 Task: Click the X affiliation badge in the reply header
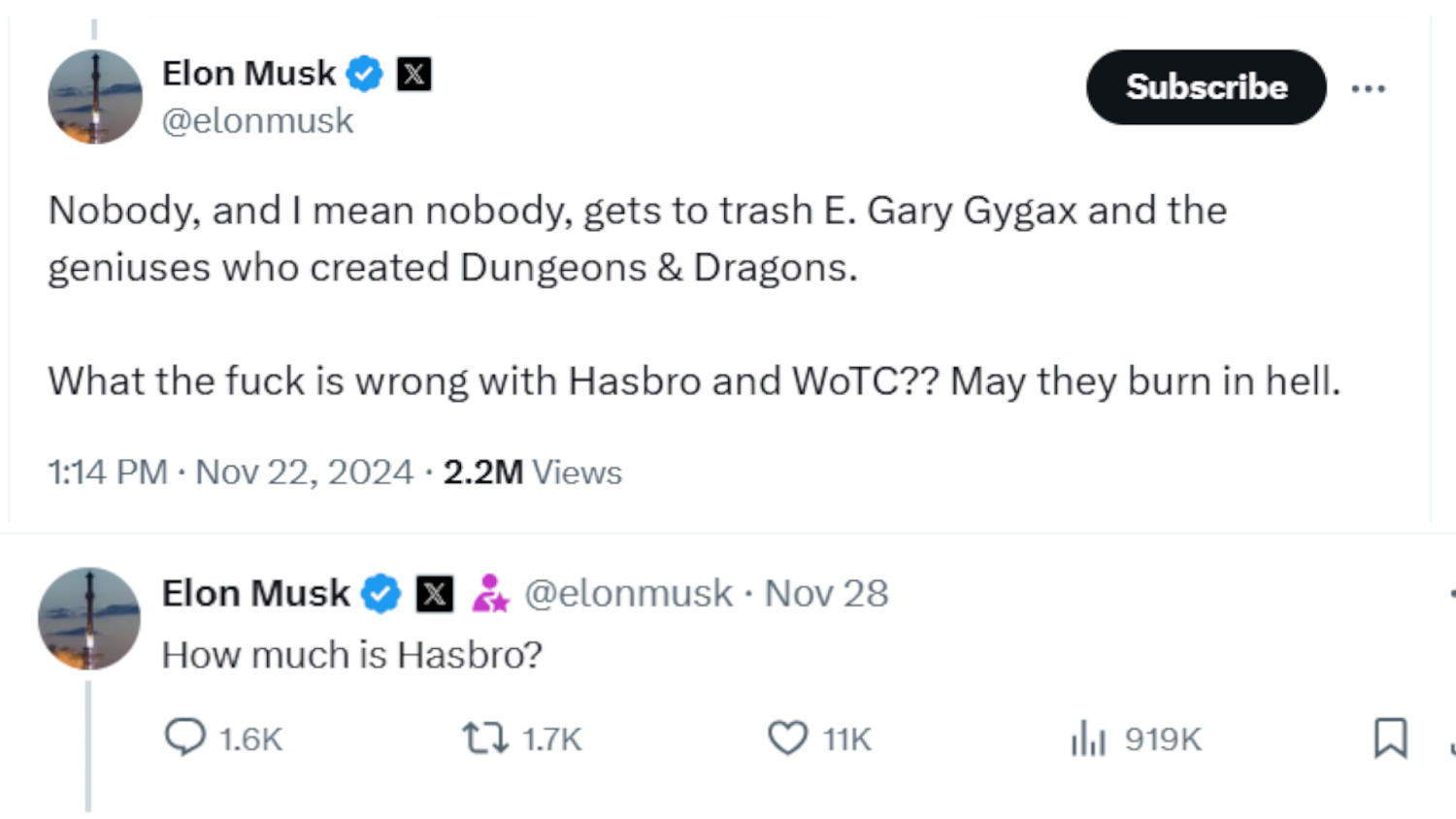[x=434, y=593]
